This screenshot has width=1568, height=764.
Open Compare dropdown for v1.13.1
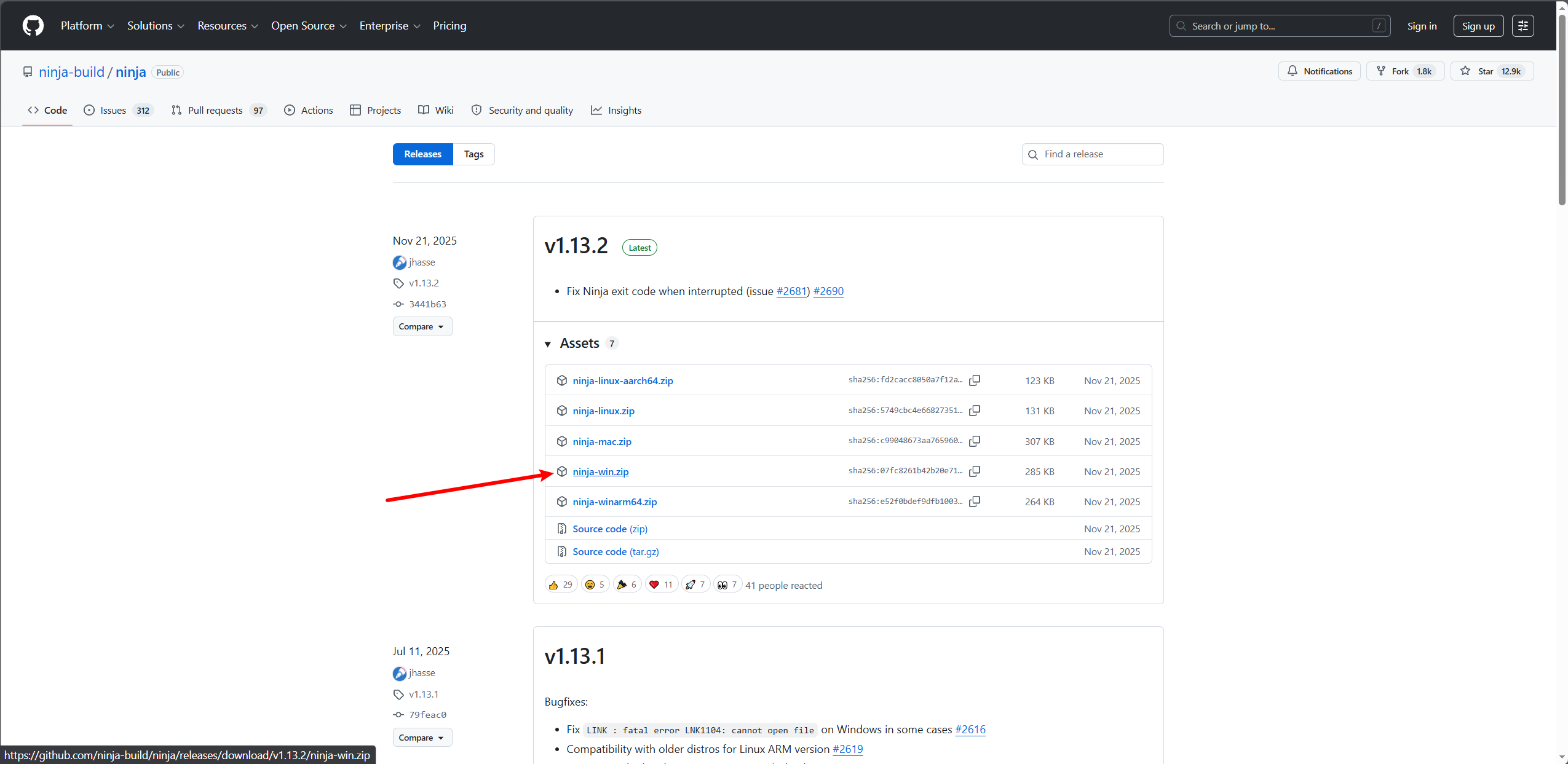pyautogui.click(x=422, y=738)
